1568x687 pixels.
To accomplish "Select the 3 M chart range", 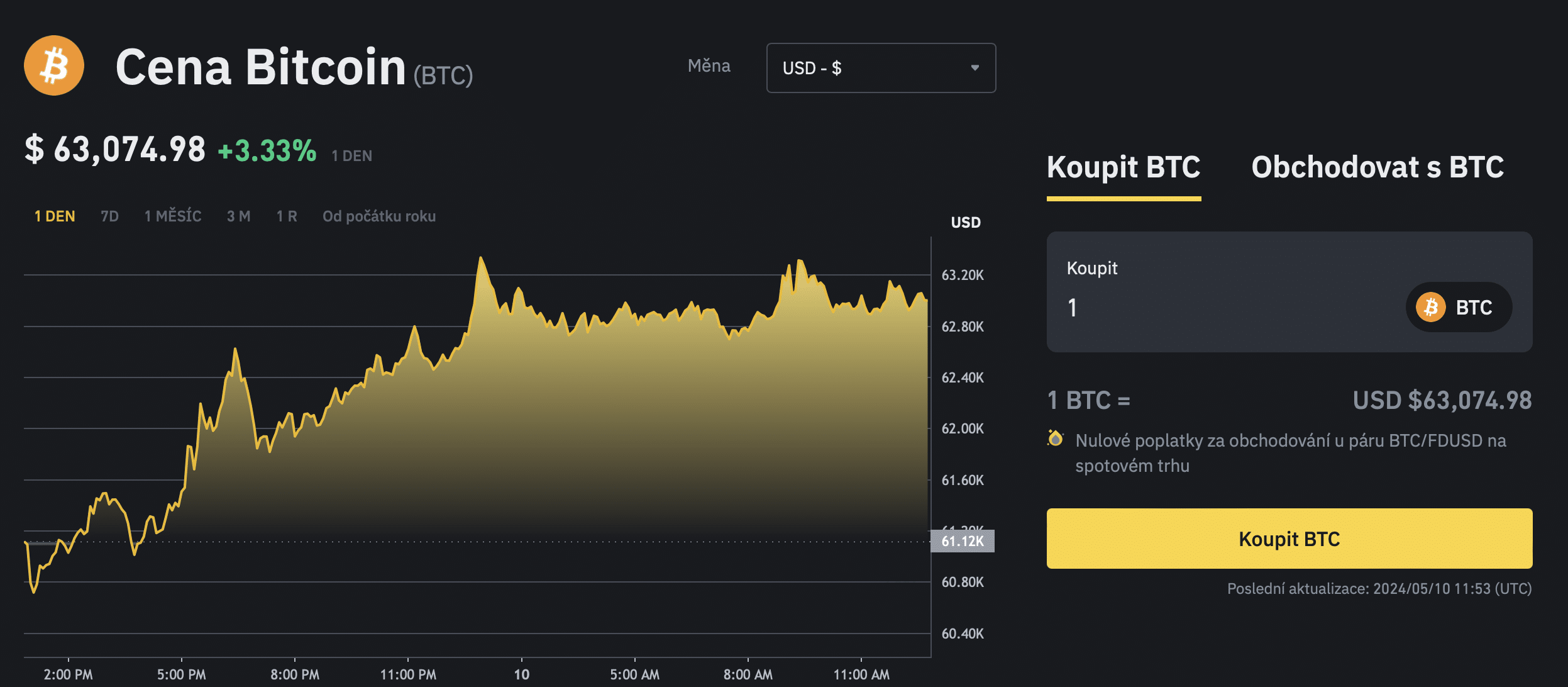I will (239, 216).
